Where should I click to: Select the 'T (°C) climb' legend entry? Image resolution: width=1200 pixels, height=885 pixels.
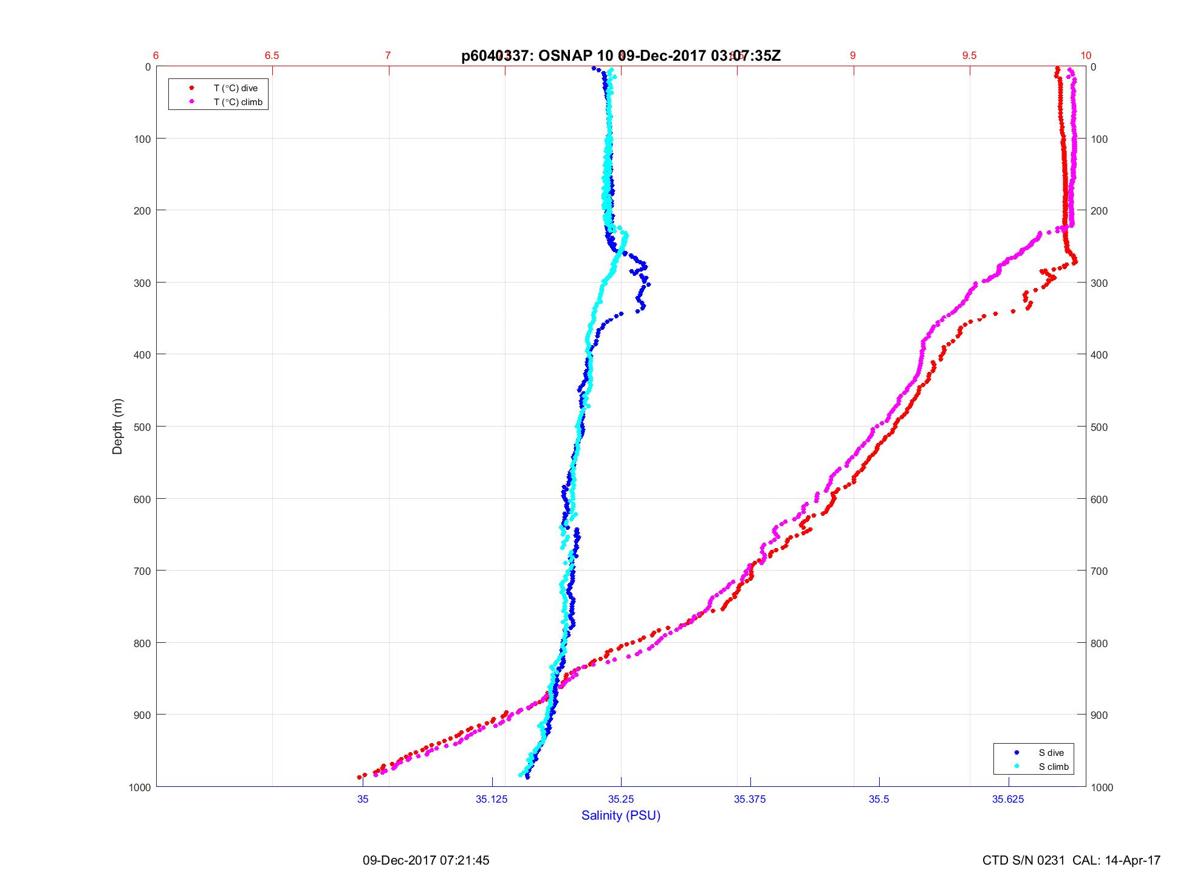click(x=240, y=102)
